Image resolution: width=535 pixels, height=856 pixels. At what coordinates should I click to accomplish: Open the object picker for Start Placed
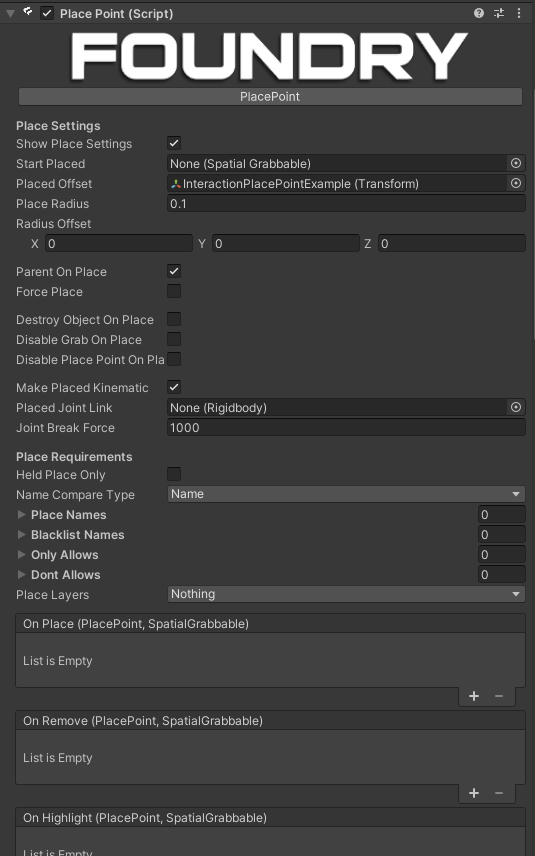pyautogui.click(x=515, y=163)
